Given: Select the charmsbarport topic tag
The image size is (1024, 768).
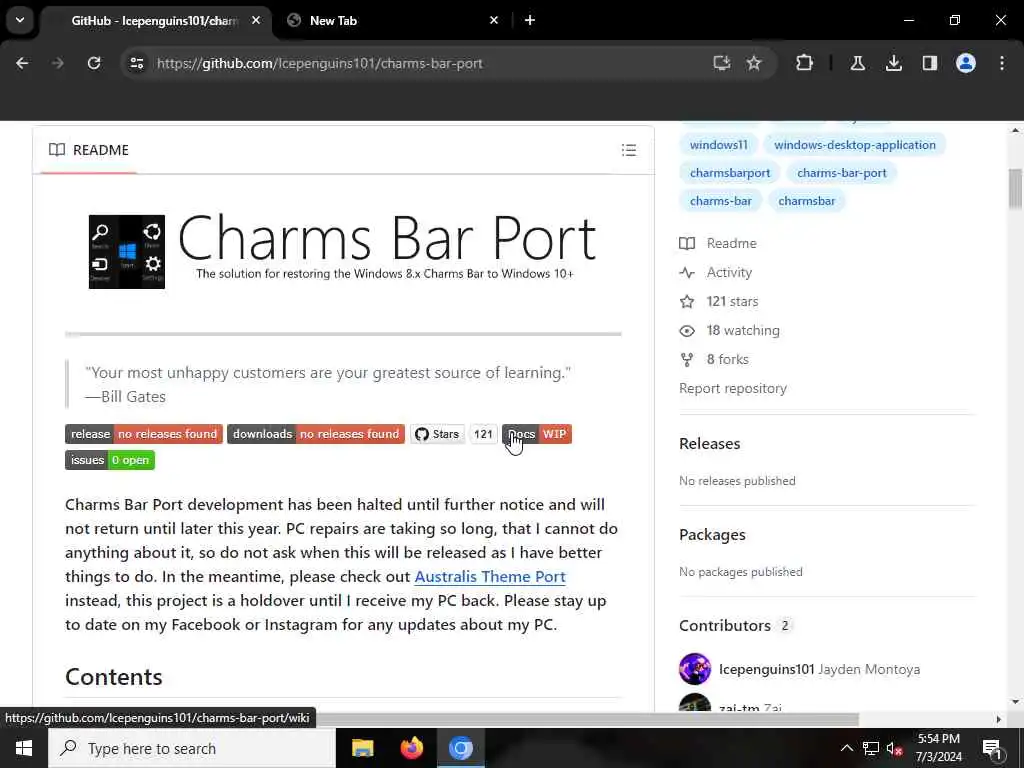Looking at the screenshot, I should tap(730, 173).
